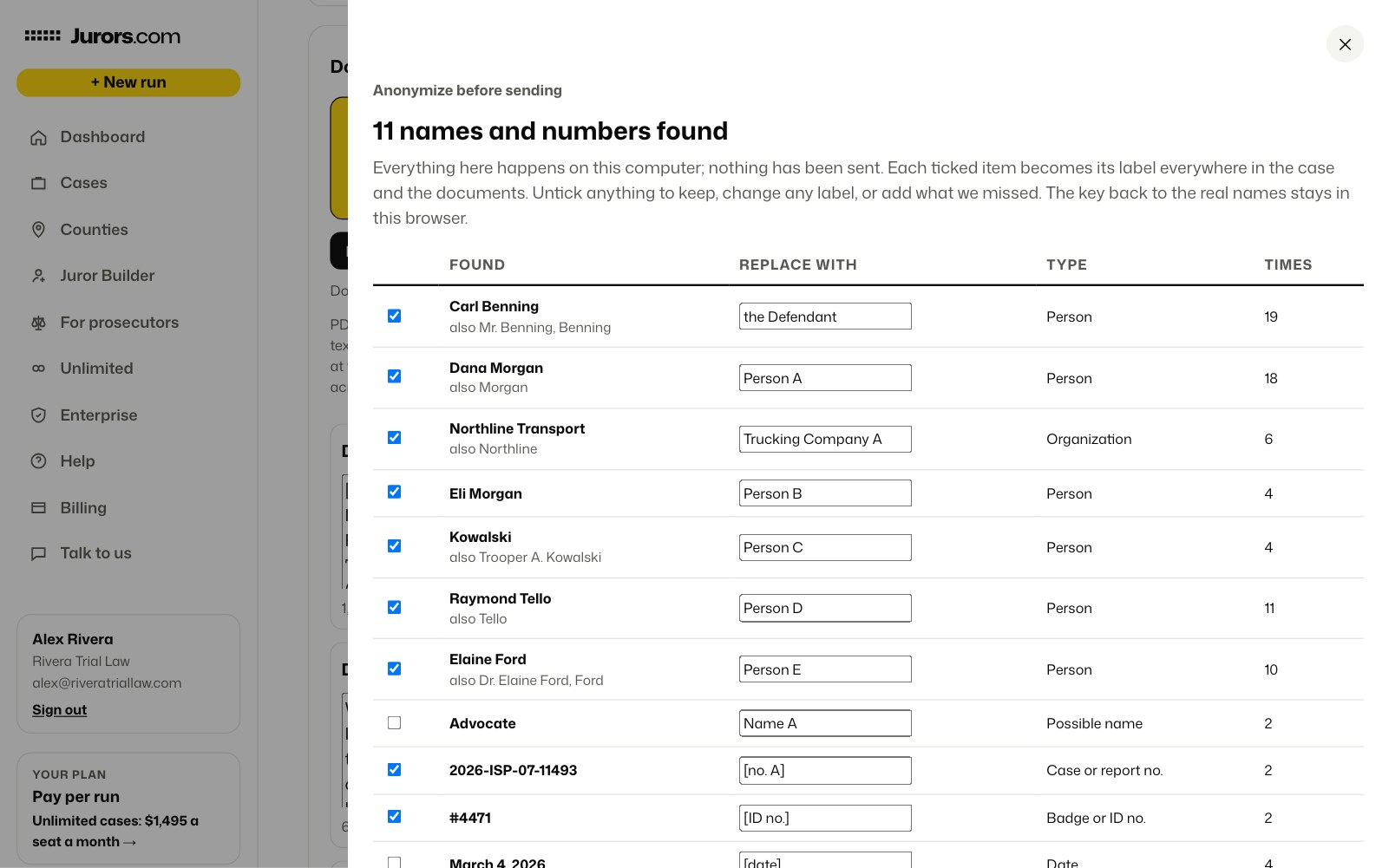This screenshot has height=868, width=1389.
Task: Click the For prosecutors scales icon
Action: [38, 323]
